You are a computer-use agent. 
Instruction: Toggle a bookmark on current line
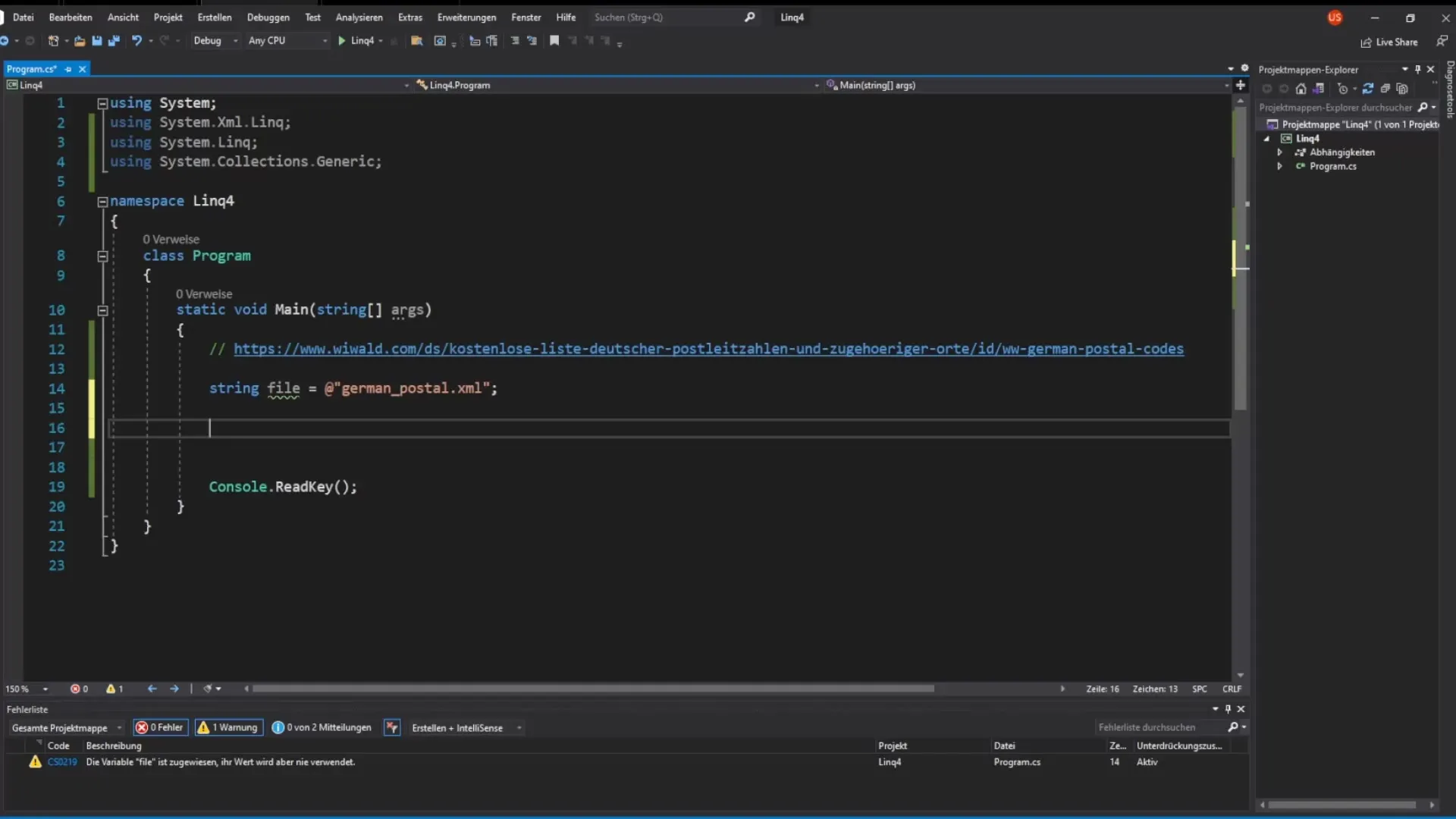[554, 41]
